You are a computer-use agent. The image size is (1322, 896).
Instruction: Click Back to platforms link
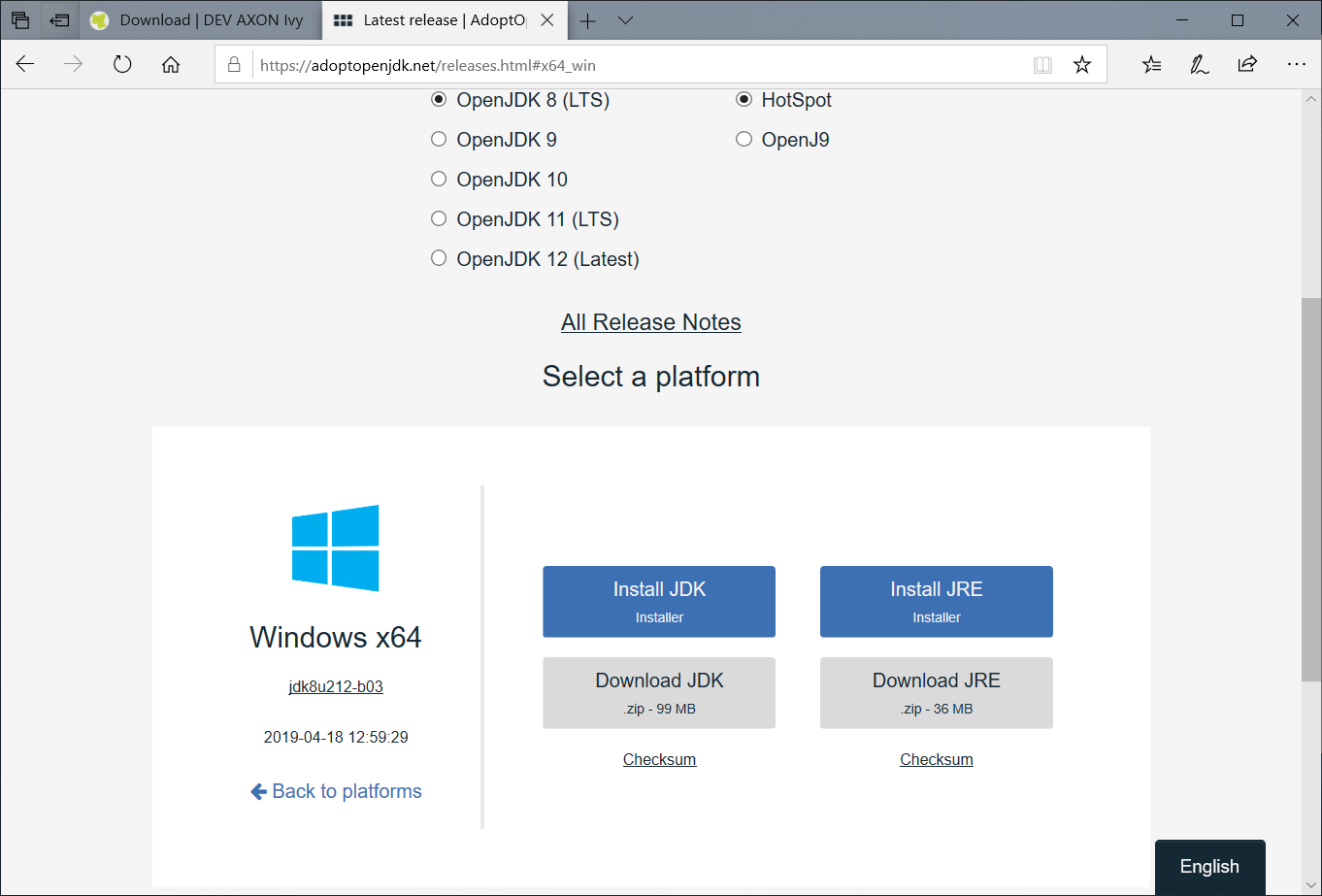[336, 791]
